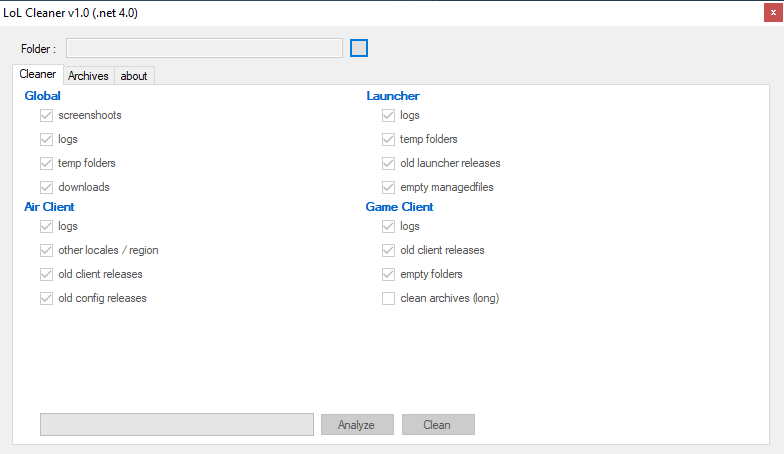
Task: Click the Clean button
Action: (x=438, y=424)
